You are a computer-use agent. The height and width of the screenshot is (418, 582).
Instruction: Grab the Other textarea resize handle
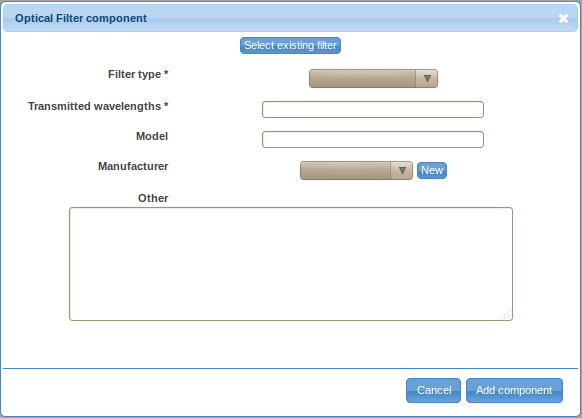[x=507, y=314]
